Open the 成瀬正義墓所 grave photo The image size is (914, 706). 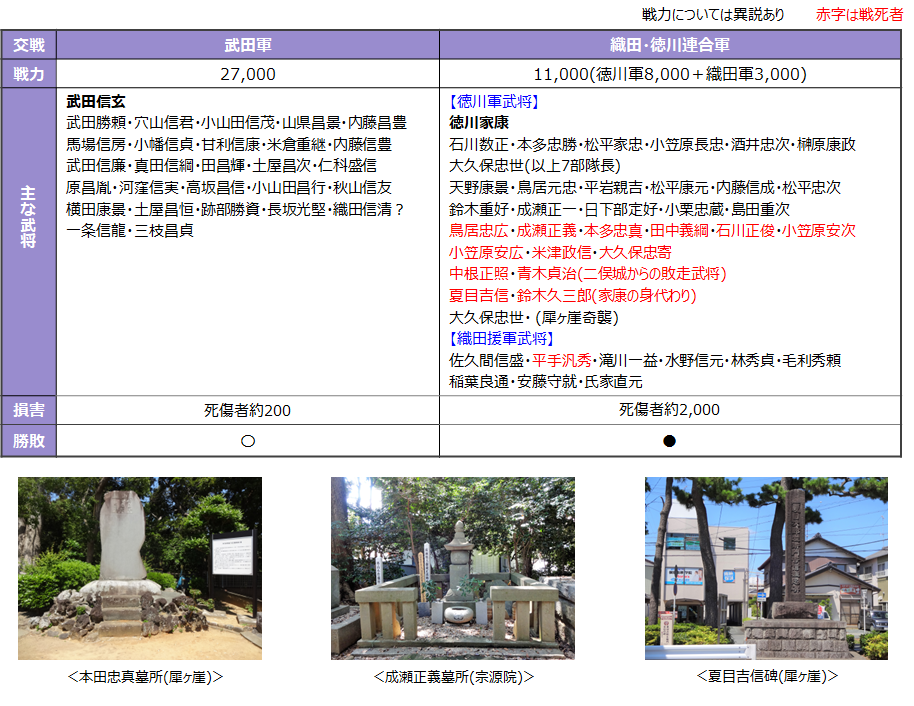tap(453, 568)
